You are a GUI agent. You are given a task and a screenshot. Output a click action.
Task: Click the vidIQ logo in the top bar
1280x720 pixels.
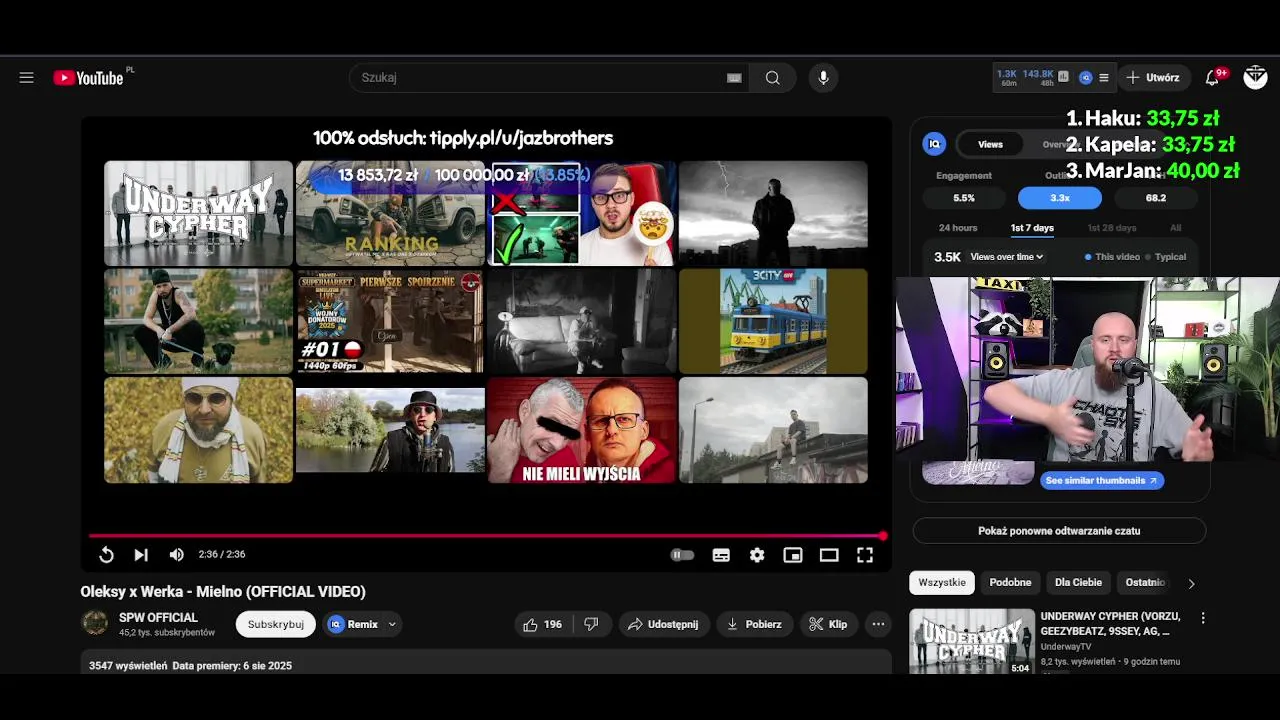tap(1085, 77)
